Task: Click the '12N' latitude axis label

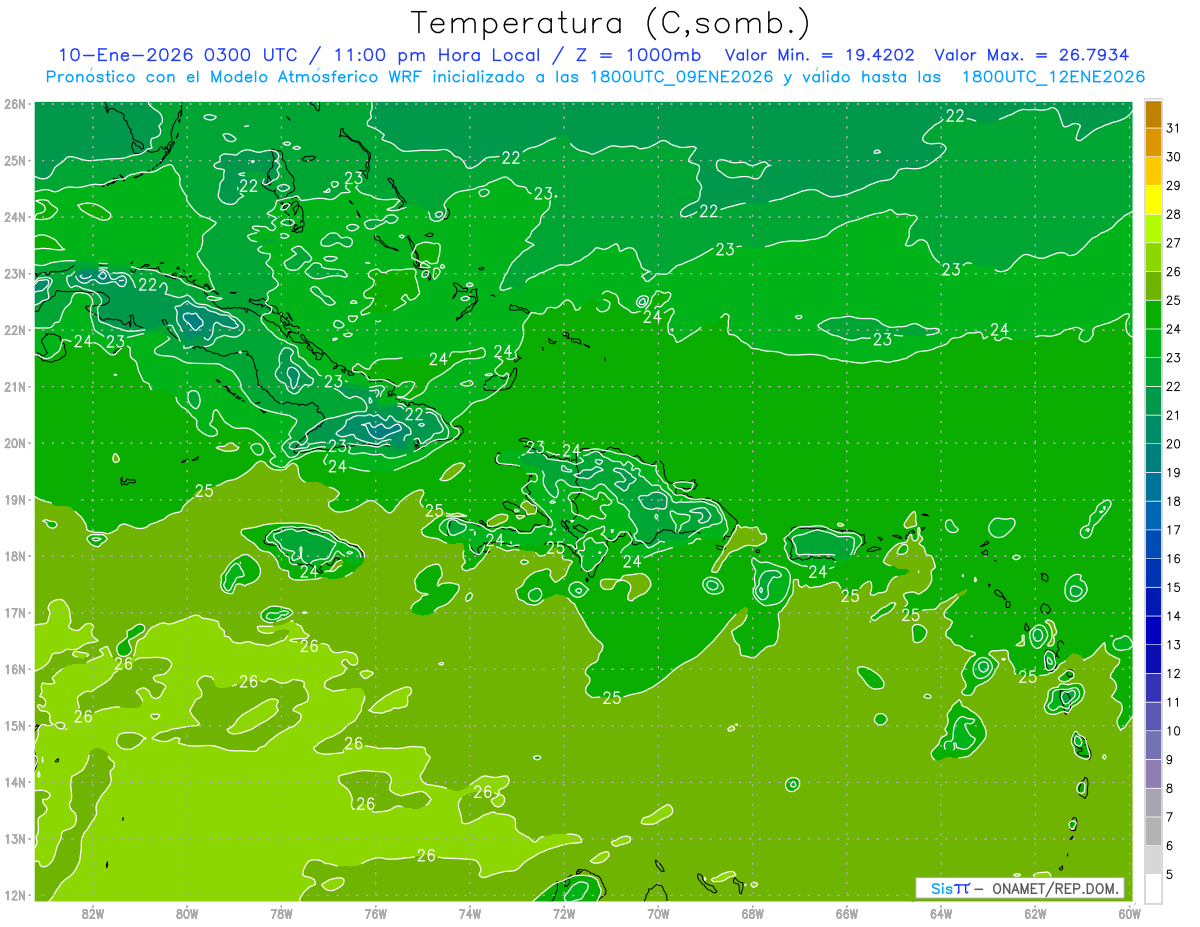Action: tap(16, 895)
